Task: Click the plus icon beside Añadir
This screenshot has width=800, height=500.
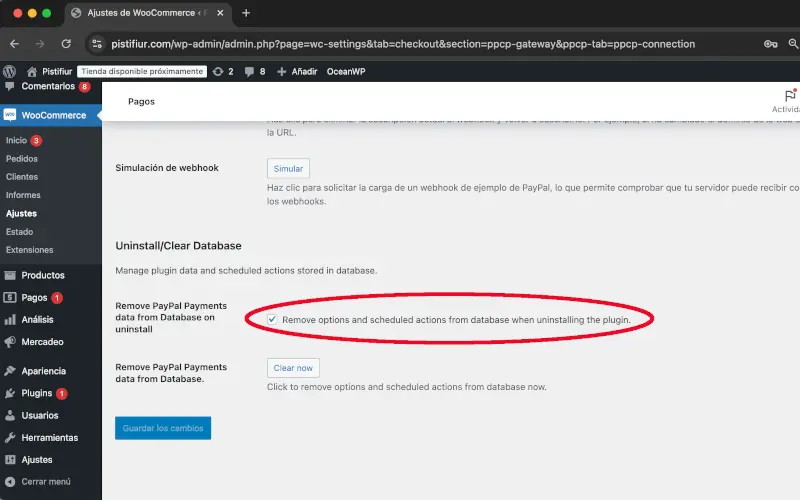Action: [282, 71]
